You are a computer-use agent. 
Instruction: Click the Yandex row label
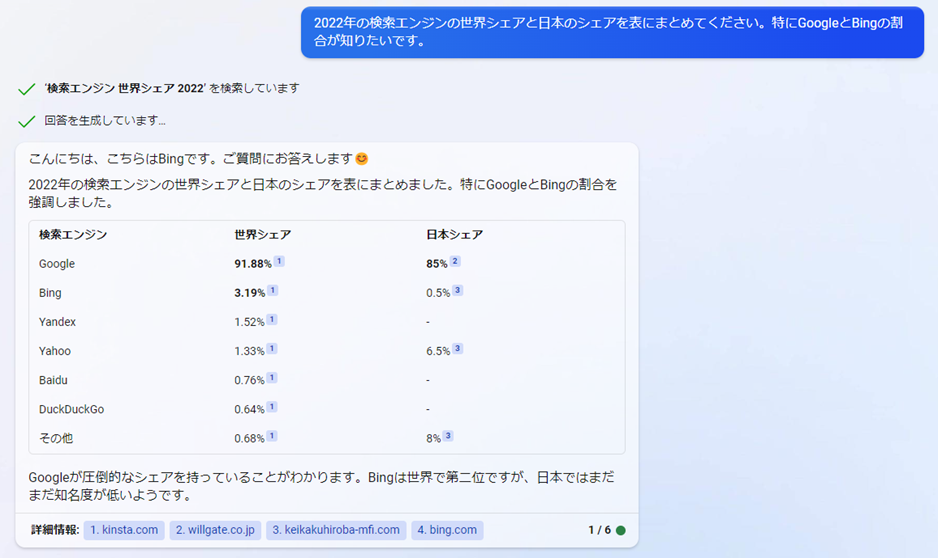pyautogui.click(x=57, y=322)
